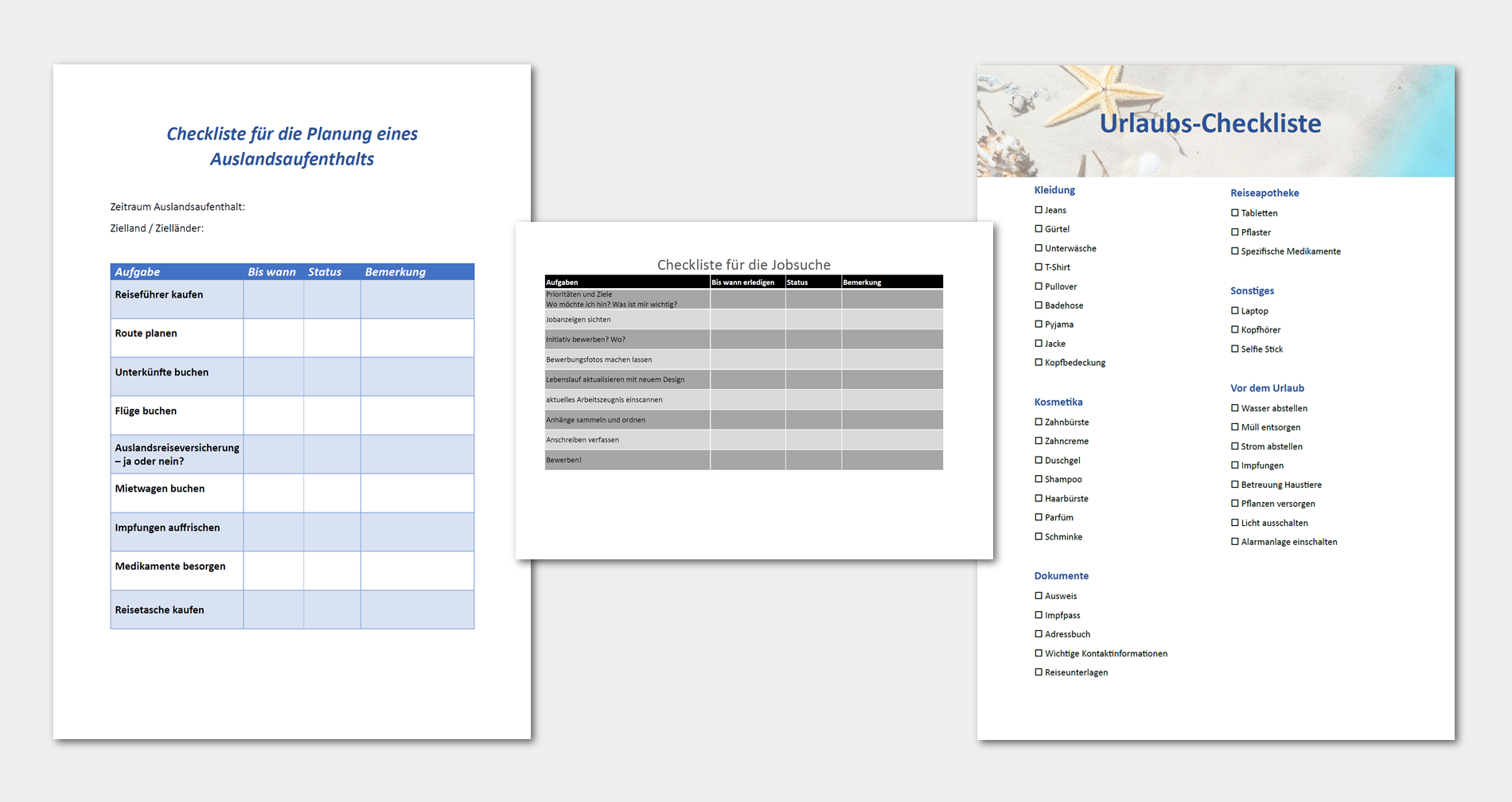1512x802 pixels.
Task: Check the Jeans checkbox under Kleidung
Action: point(1038,209)
